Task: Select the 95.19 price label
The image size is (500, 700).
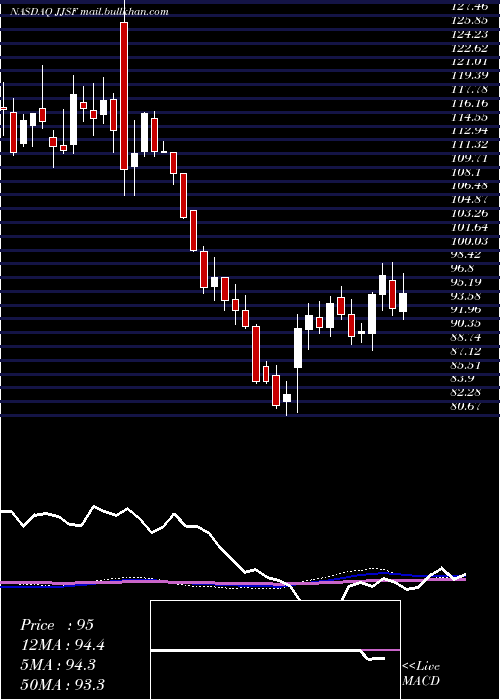Action: pos(466,283)
